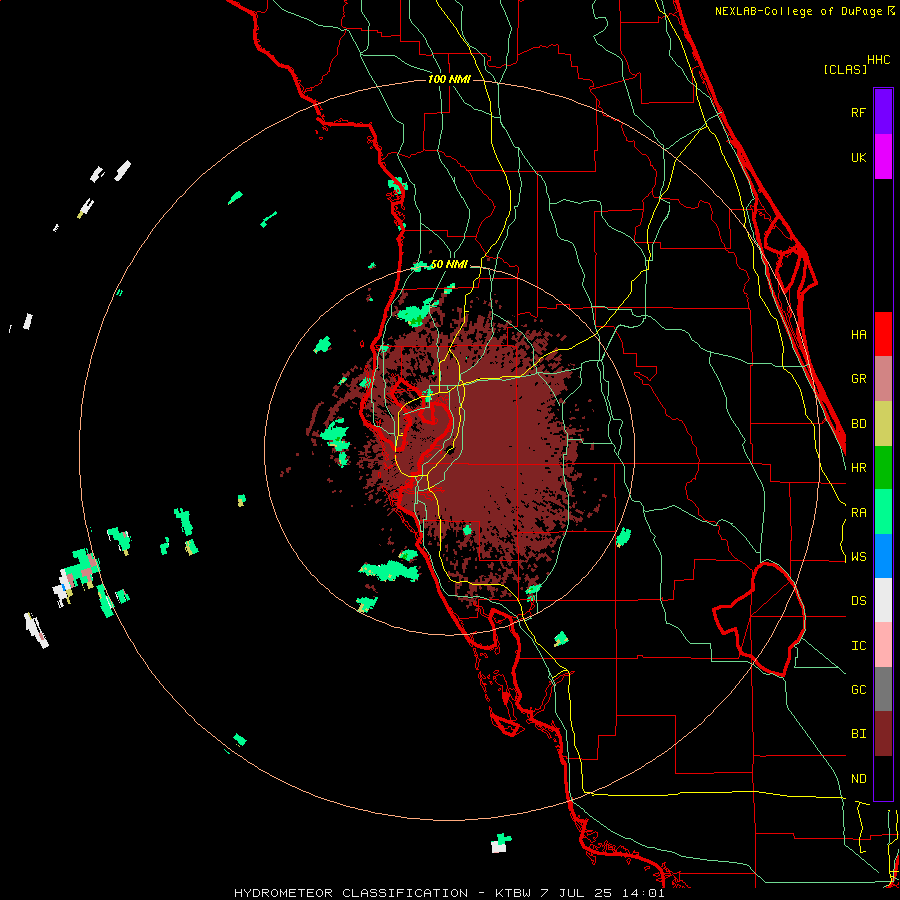Select the yellow BD legend swatch
The width and height of the screenshot is (900, 900).
[x=883, y=424]
